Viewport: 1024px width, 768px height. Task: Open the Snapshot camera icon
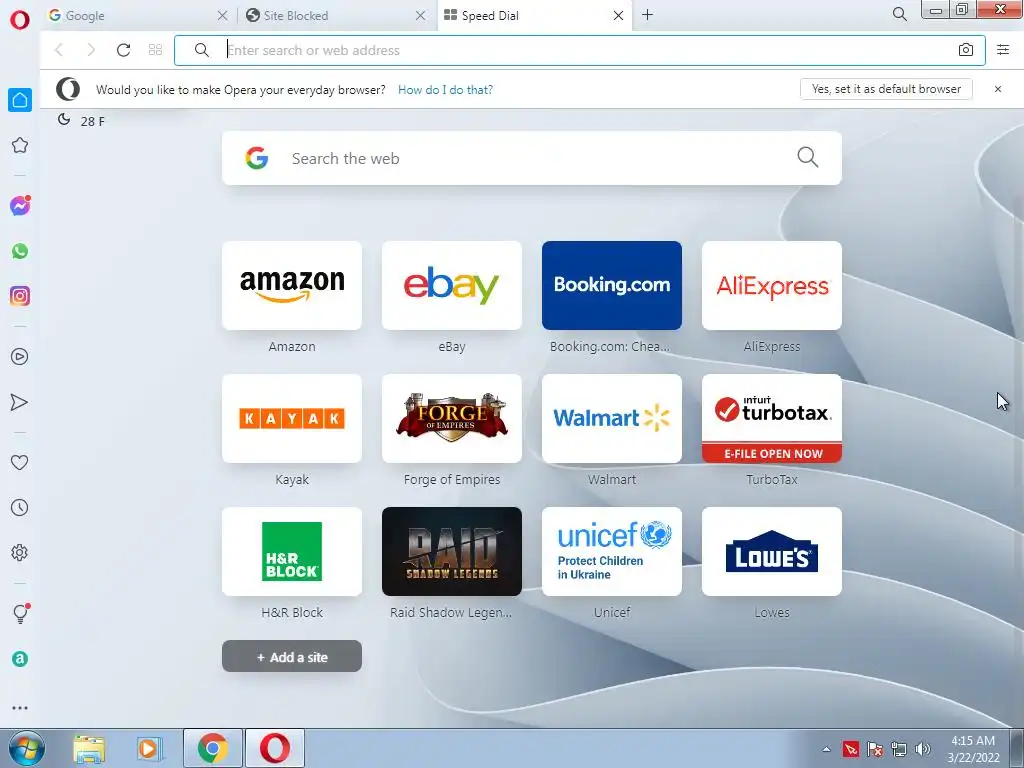pyautogui.click(x=966, y=50)
